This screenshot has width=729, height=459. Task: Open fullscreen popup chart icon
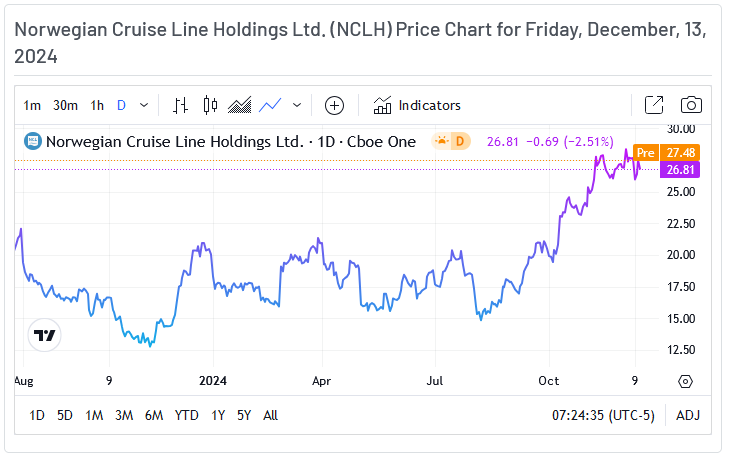pos(653,105)
